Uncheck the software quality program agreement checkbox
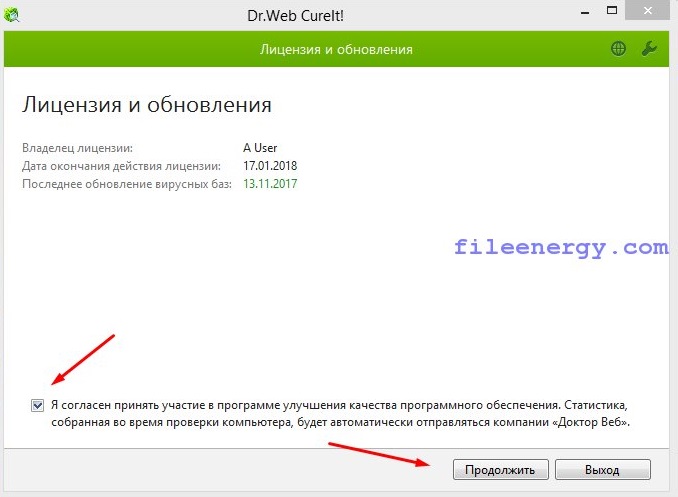Screen dimensions: 678x497 click(x=38, y=405)
